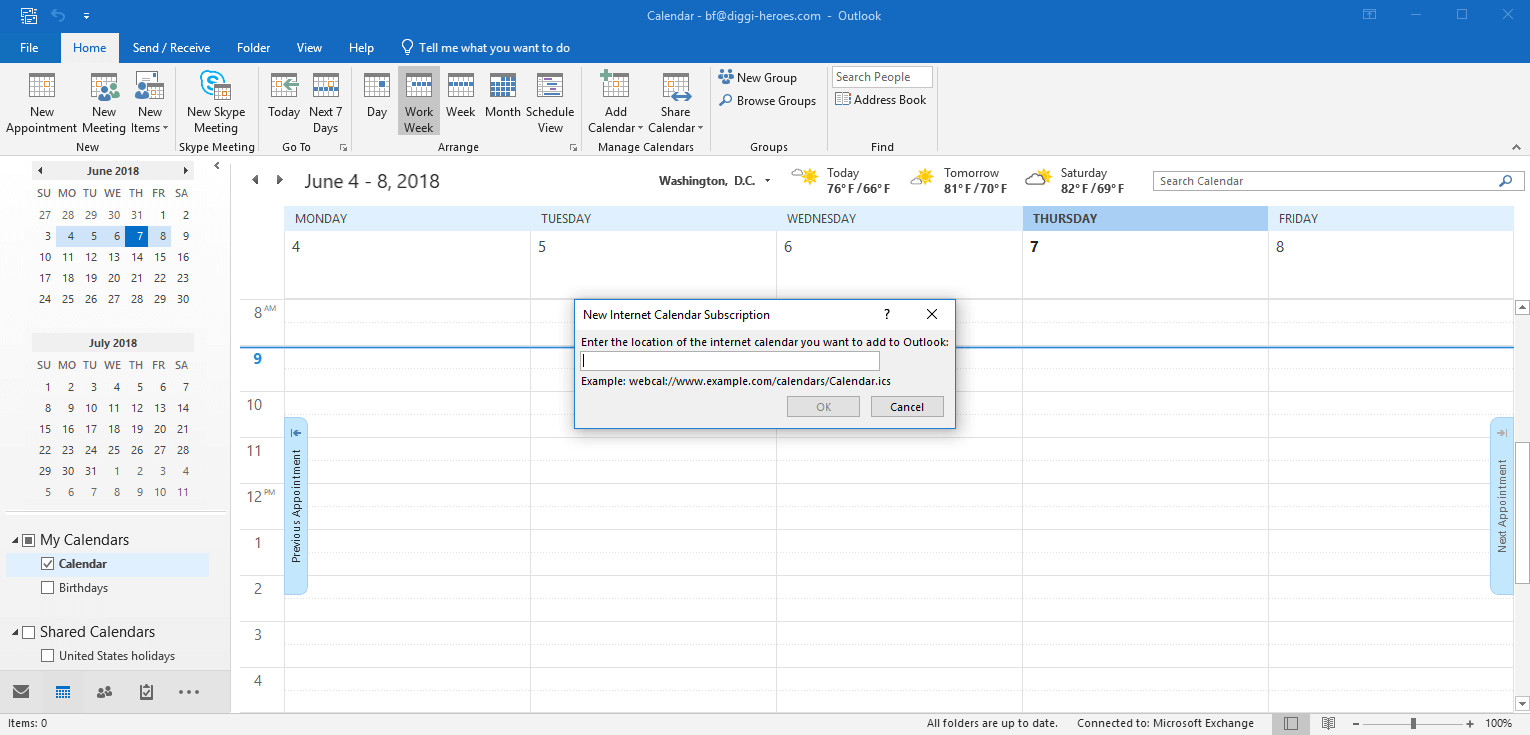1530x735 pixels.
Task: Collapse the My Calendars group
Action: [16, 540]
